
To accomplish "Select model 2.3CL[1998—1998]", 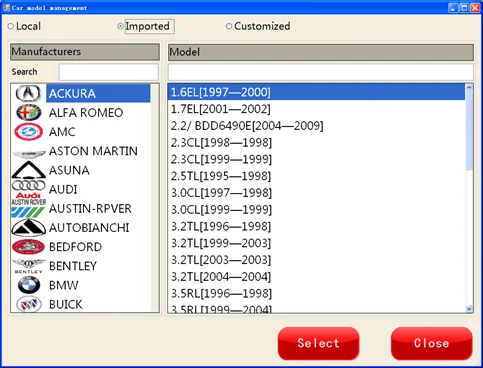I will (x=316, y=143).
